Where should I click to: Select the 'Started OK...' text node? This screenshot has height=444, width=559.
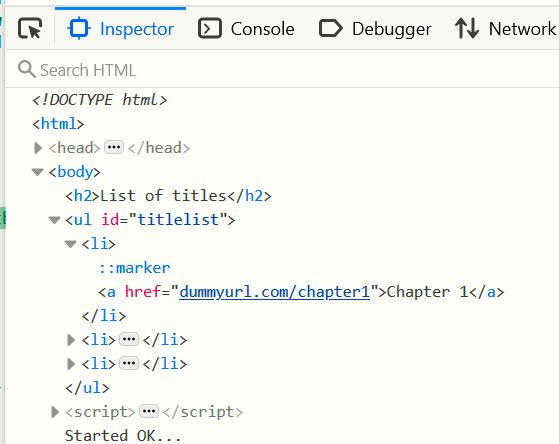click(123, 436)
